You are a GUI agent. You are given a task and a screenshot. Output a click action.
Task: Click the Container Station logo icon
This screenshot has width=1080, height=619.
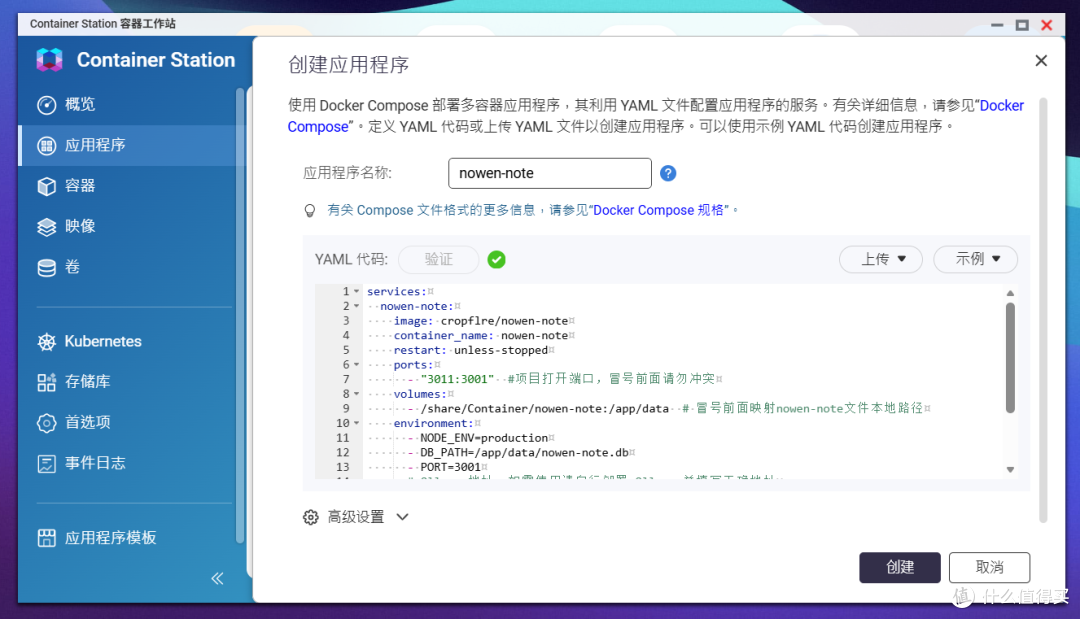pos(50,60)
